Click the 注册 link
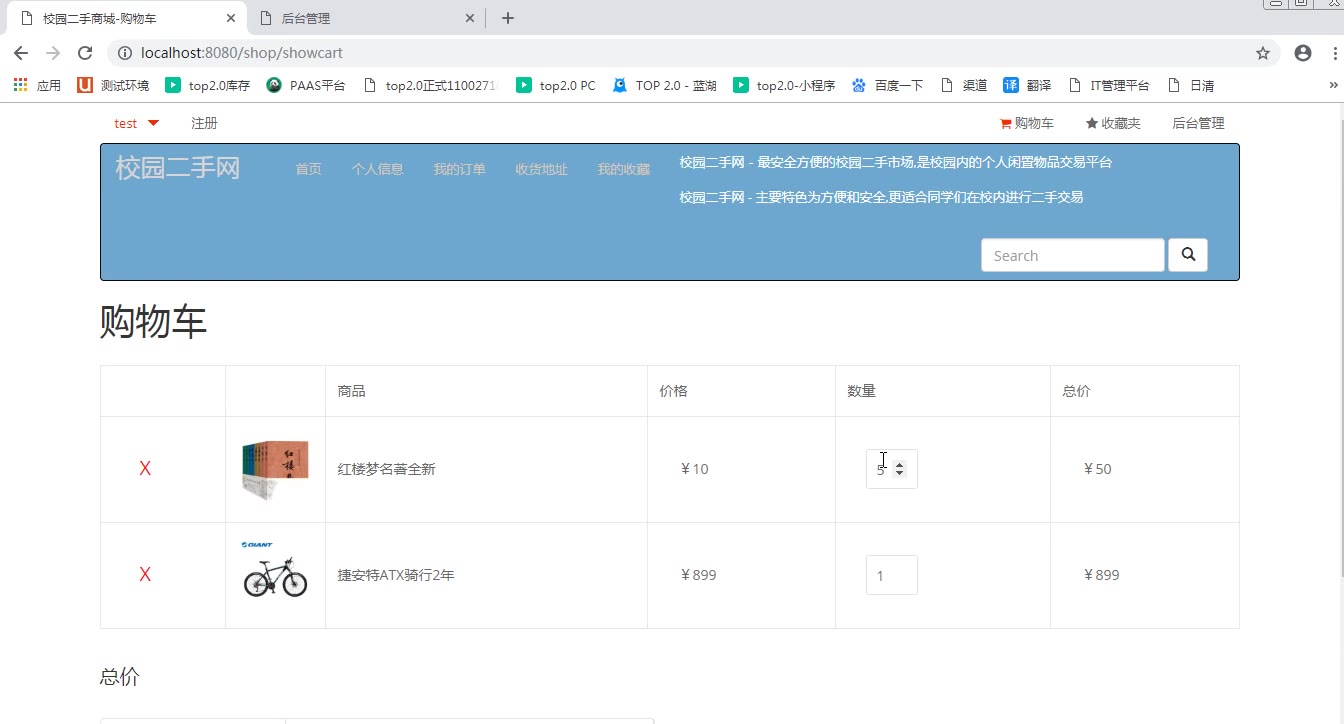This screenshot has width=1344, height=724. point(204,124)
